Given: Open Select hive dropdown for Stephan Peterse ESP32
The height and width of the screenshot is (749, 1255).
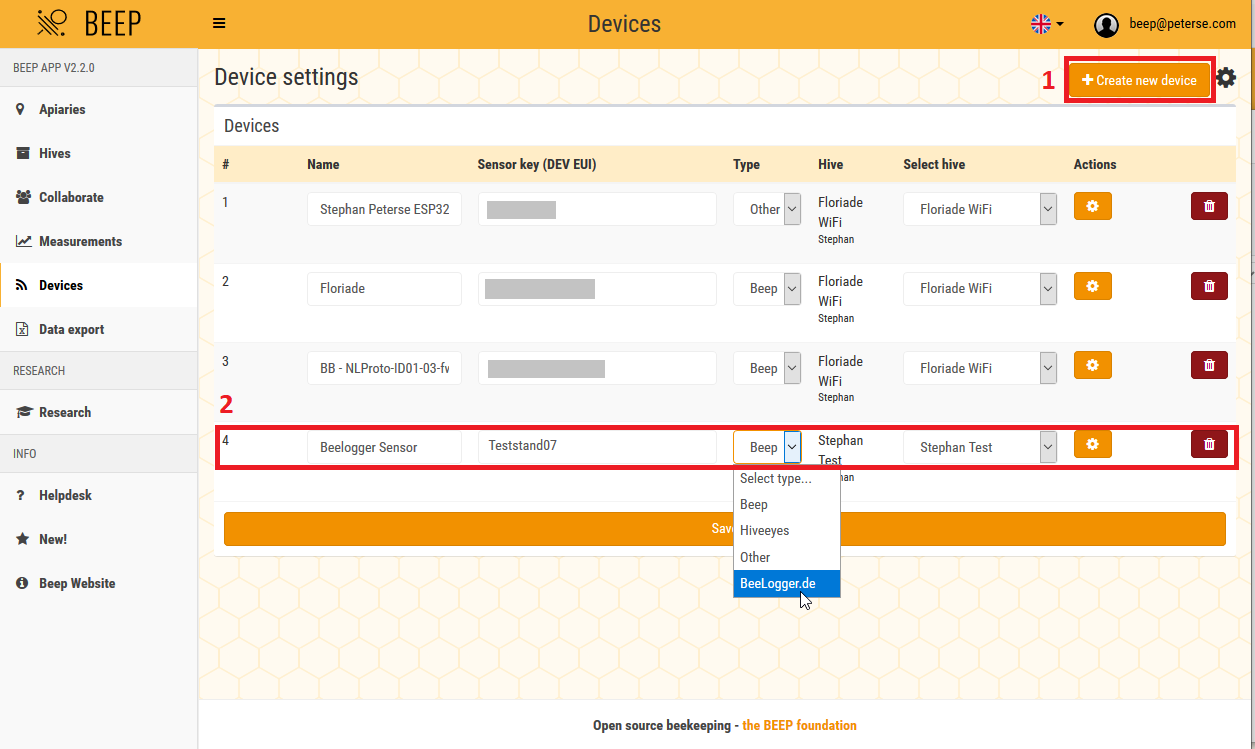Looking at the screenshot, I should [980, 209].
